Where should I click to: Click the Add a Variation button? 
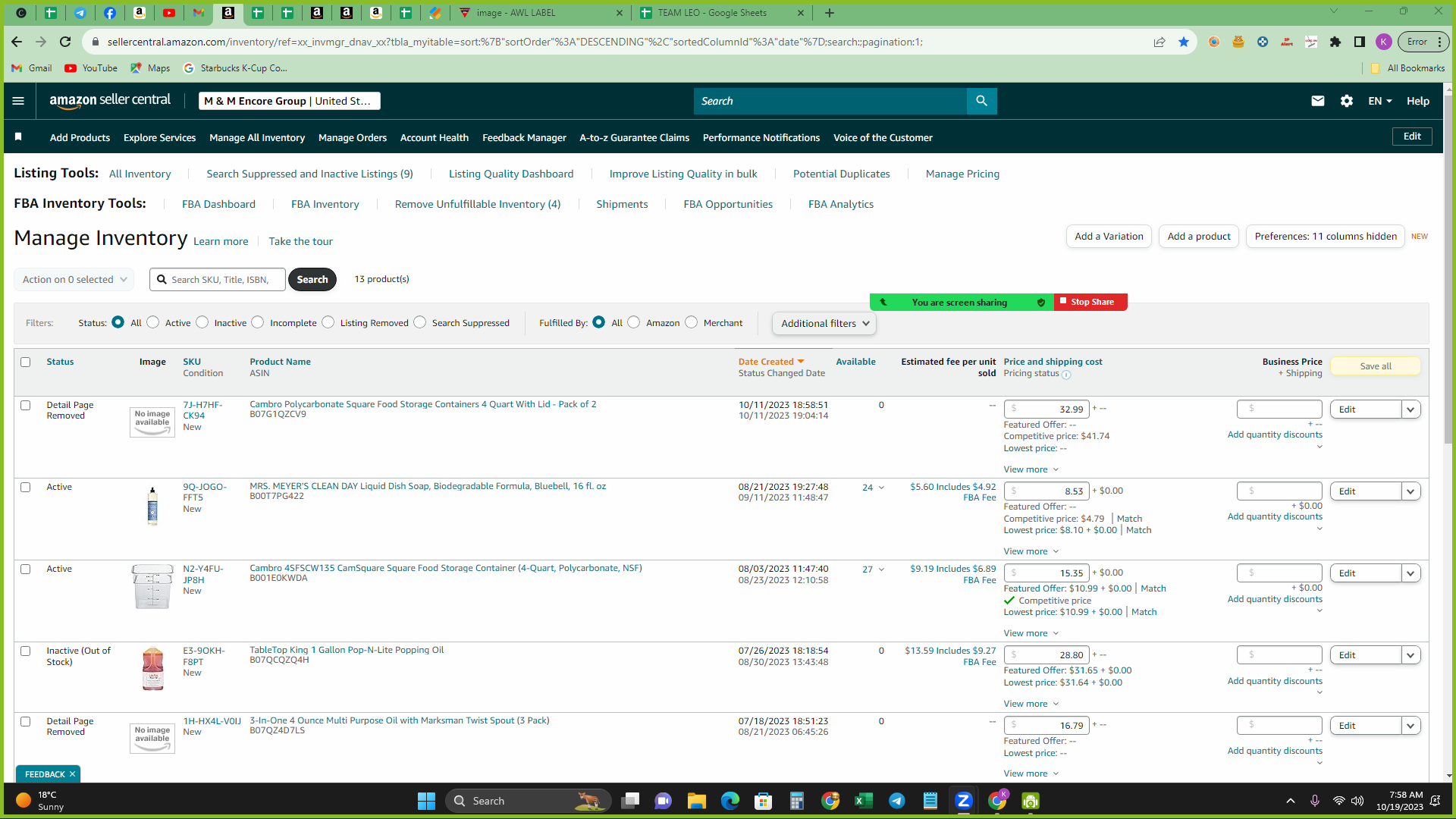tap(1109, 237)
